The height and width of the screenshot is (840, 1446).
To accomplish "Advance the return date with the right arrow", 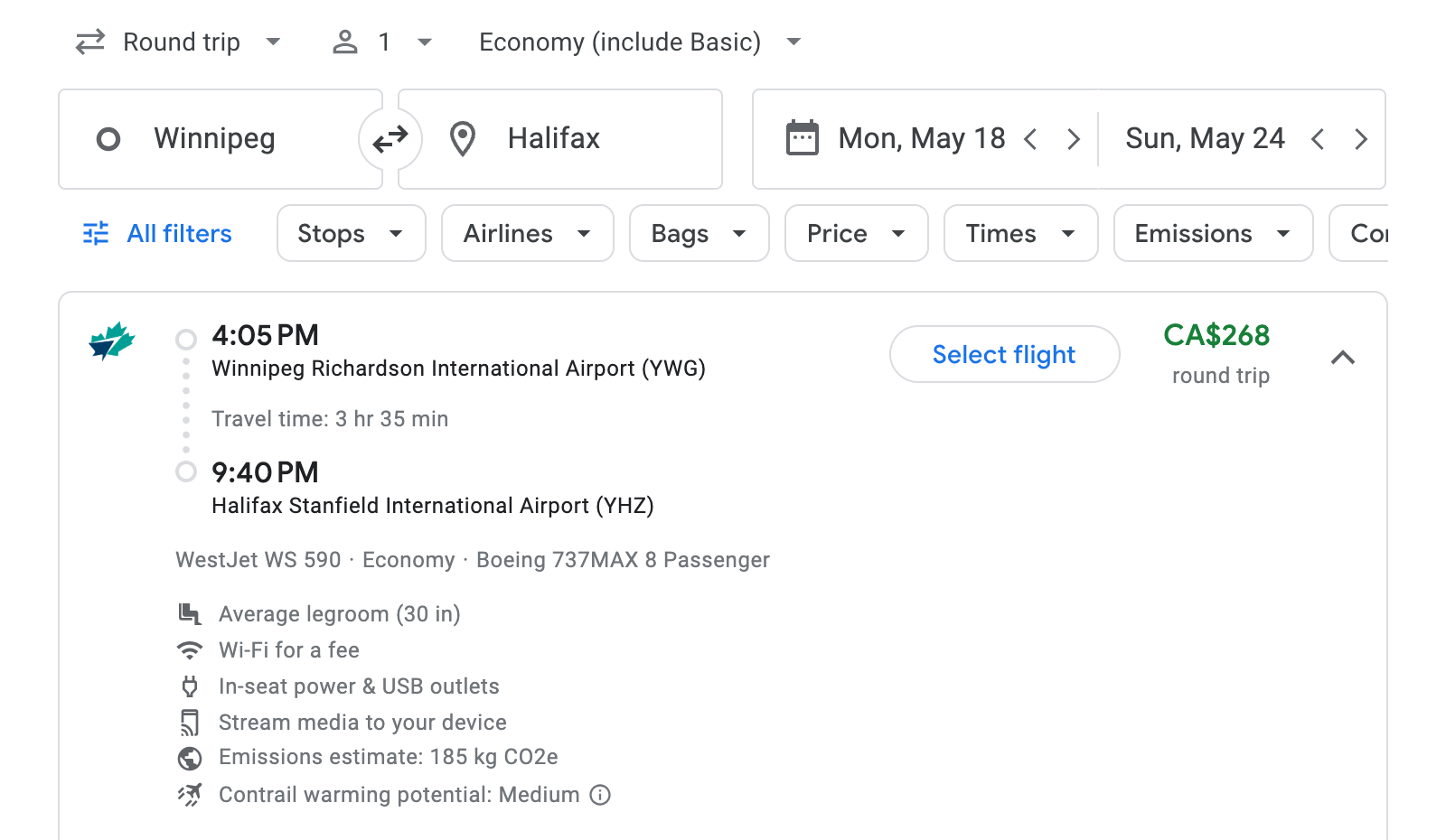I will click(1361, 138).
